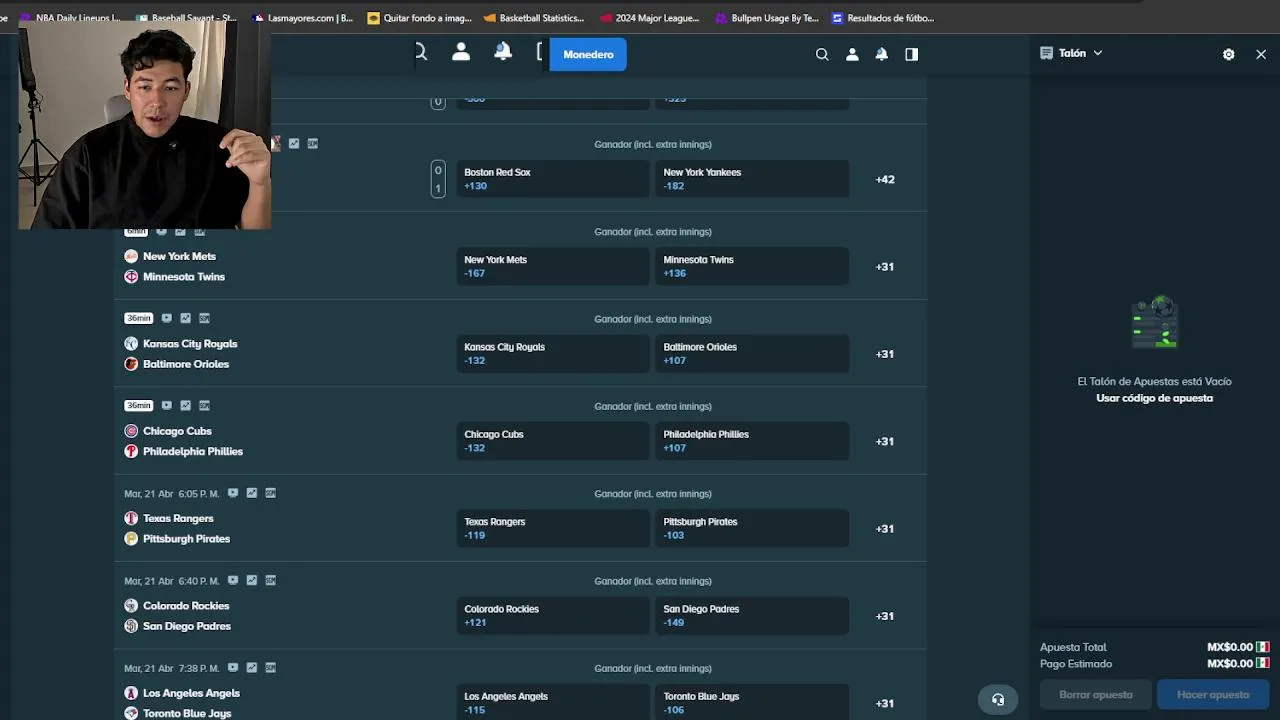
Task: Click the Philadelphia Phillies team logo
Action: pos(131,451)
